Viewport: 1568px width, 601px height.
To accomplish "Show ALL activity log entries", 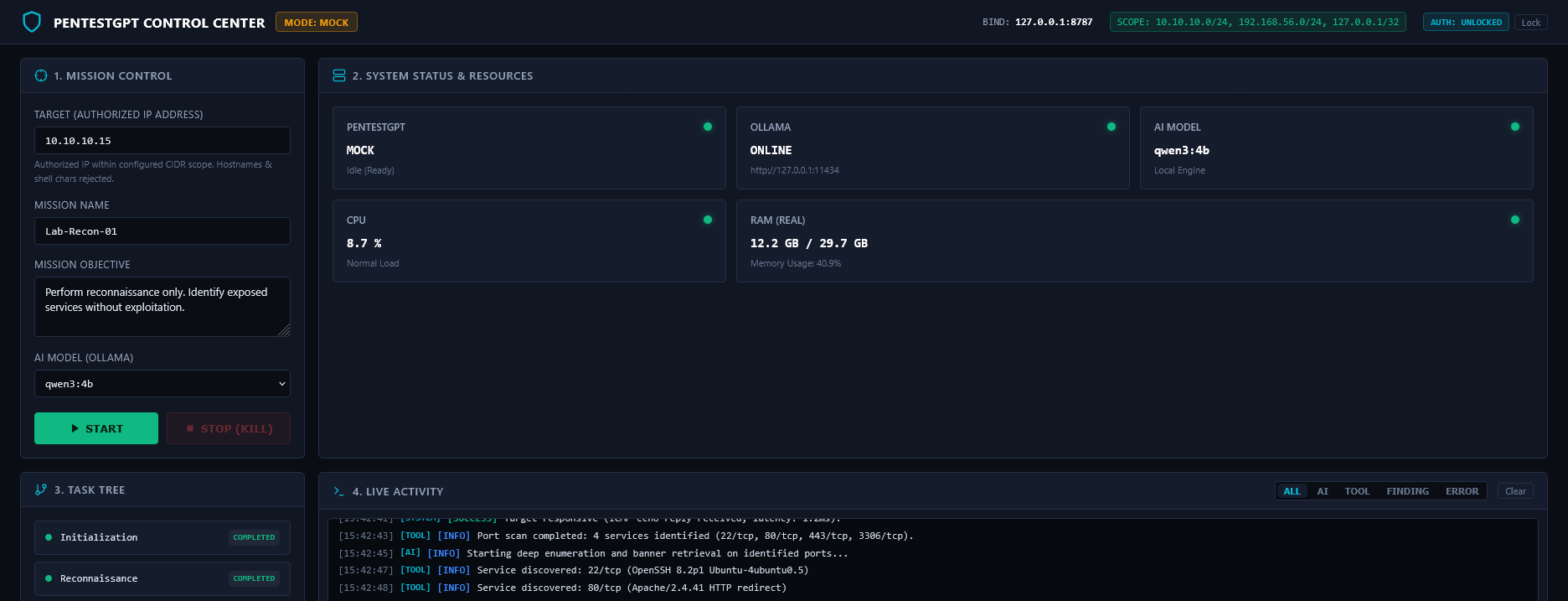I will [1292, 491].
